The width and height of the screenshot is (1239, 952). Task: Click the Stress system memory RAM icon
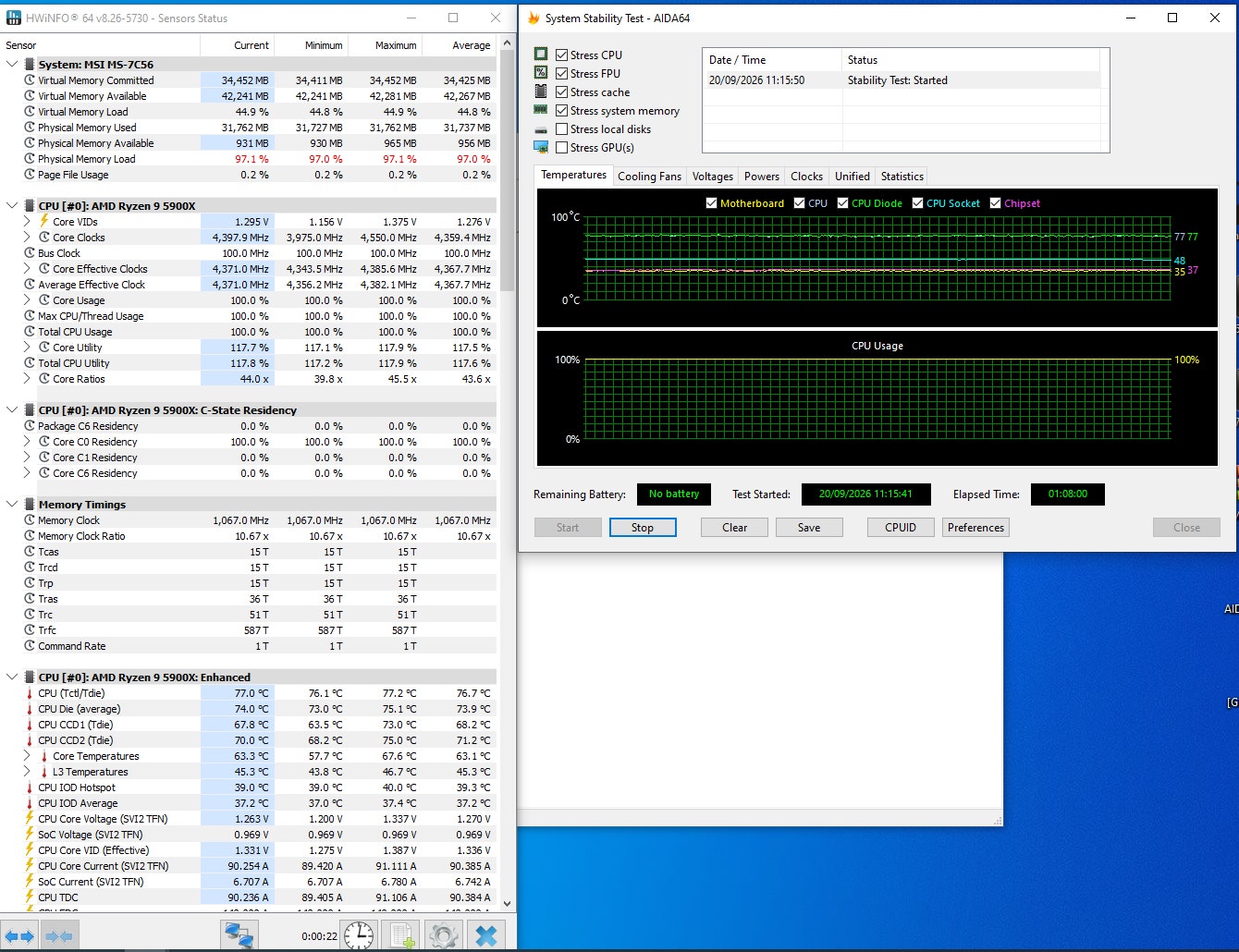[x=541, y=110]
